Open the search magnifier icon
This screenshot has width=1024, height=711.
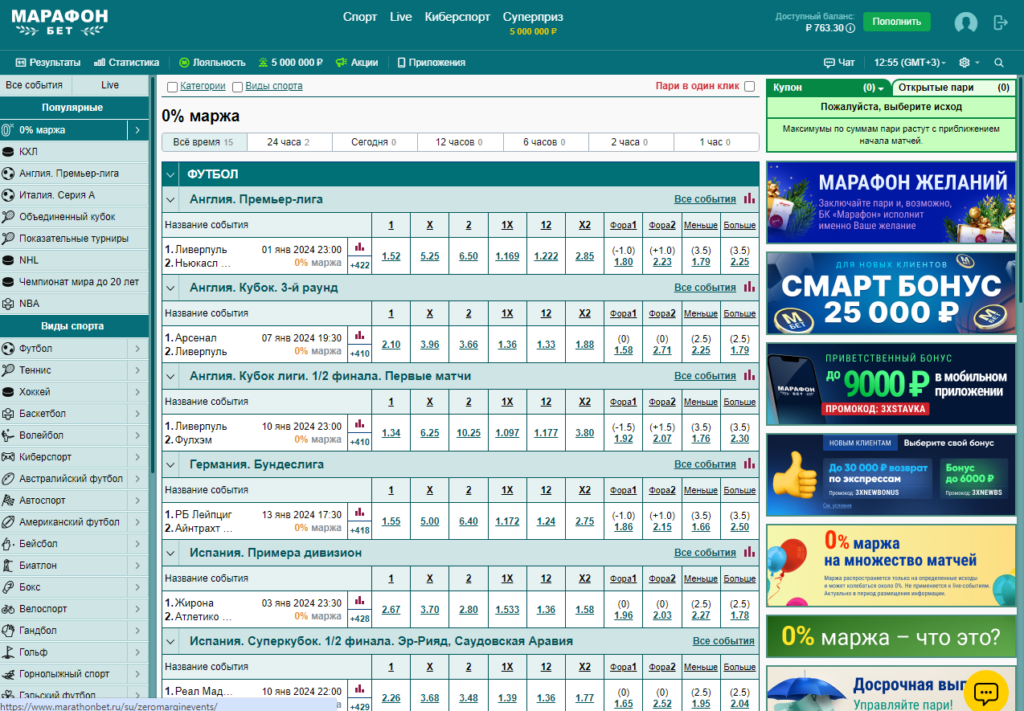(x=999, y=63)
